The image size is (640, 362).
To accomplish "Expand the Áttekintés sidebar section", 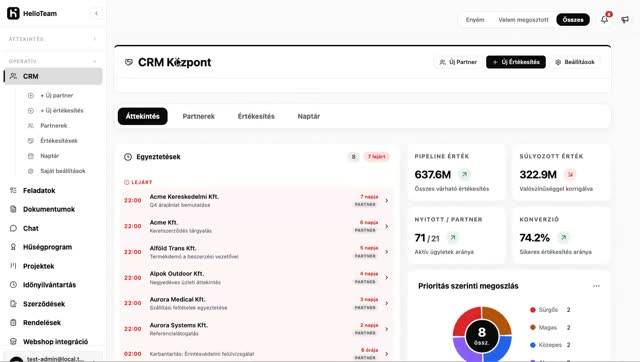I will pos(95,39).
